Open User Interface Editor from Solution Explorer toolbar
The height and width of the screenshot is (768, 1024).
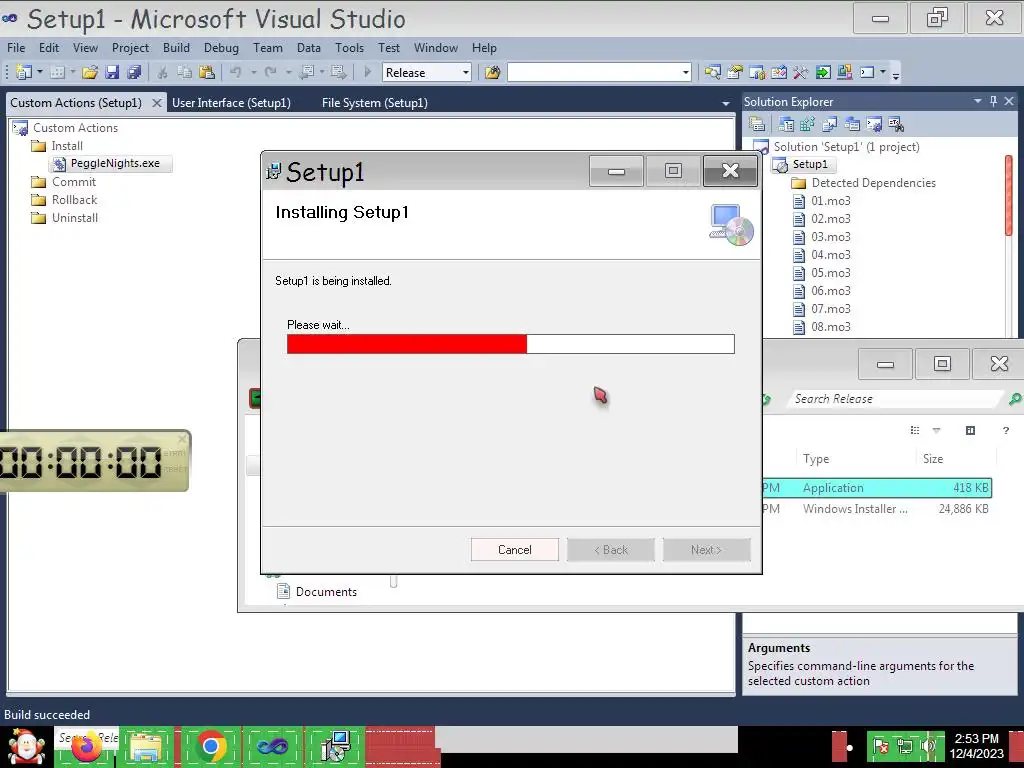coord(852,124)
